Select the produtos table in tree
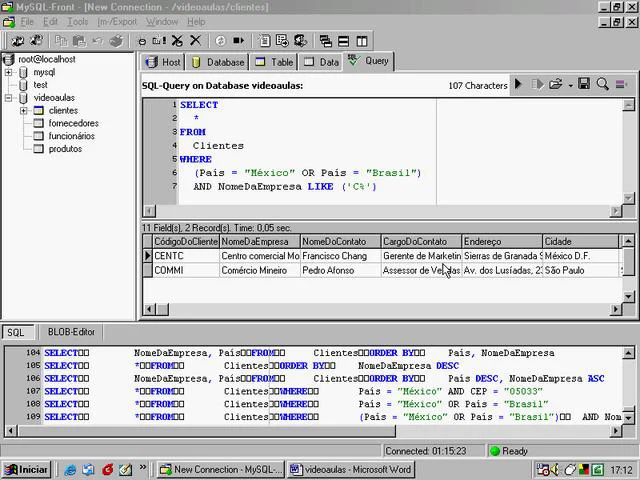The height and width of the screenshot is (480, 640). click(65, 149)
